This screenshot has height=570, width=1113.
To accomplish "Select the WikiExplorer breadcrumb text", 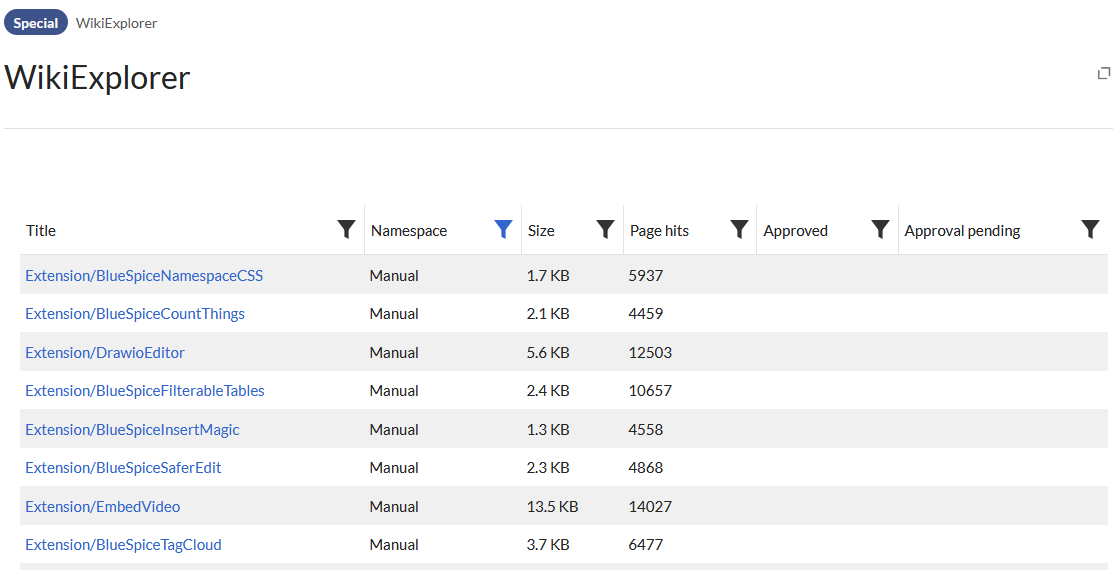I will (116, 23).
